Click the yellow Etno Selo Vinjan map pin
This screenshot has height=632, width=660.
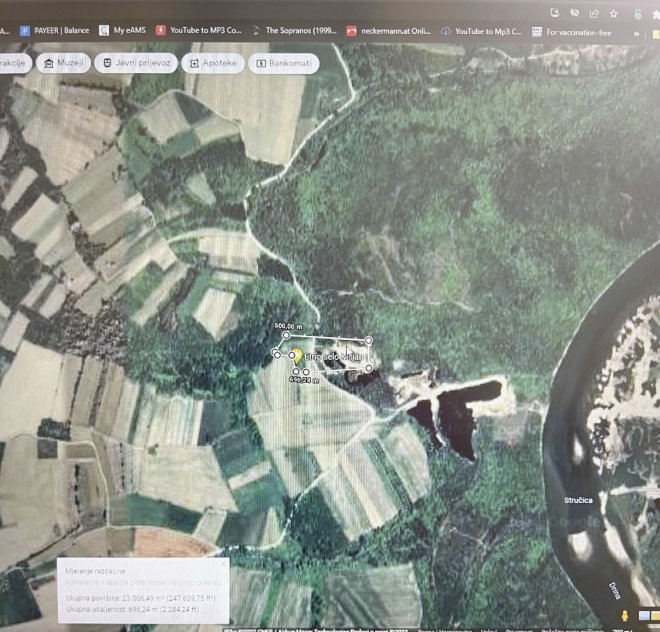coord(296,356)
